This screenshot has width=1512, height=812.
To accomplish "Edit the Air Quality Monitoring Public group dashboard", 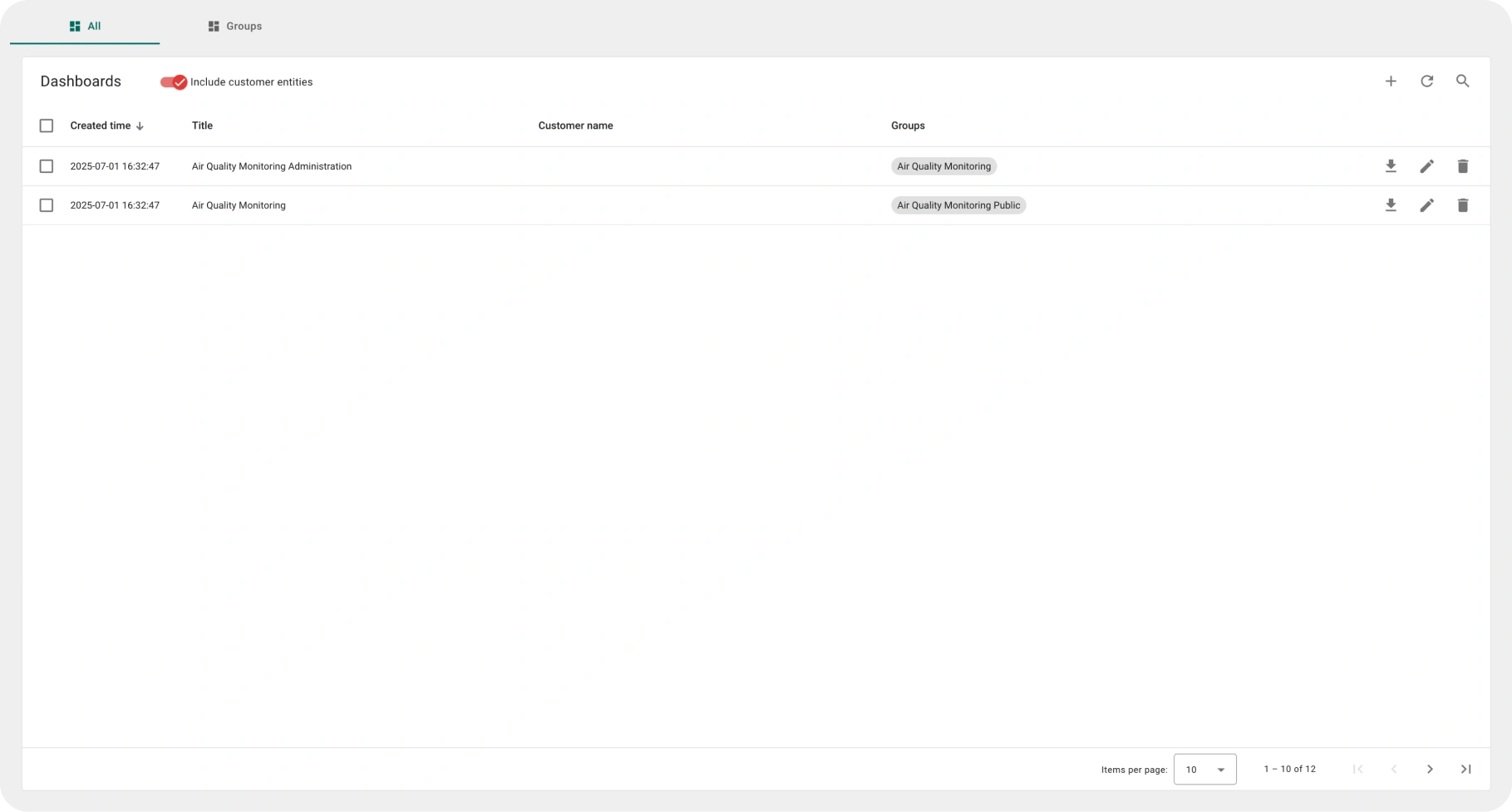I will pyautogui.click(x=1426, y=205).
